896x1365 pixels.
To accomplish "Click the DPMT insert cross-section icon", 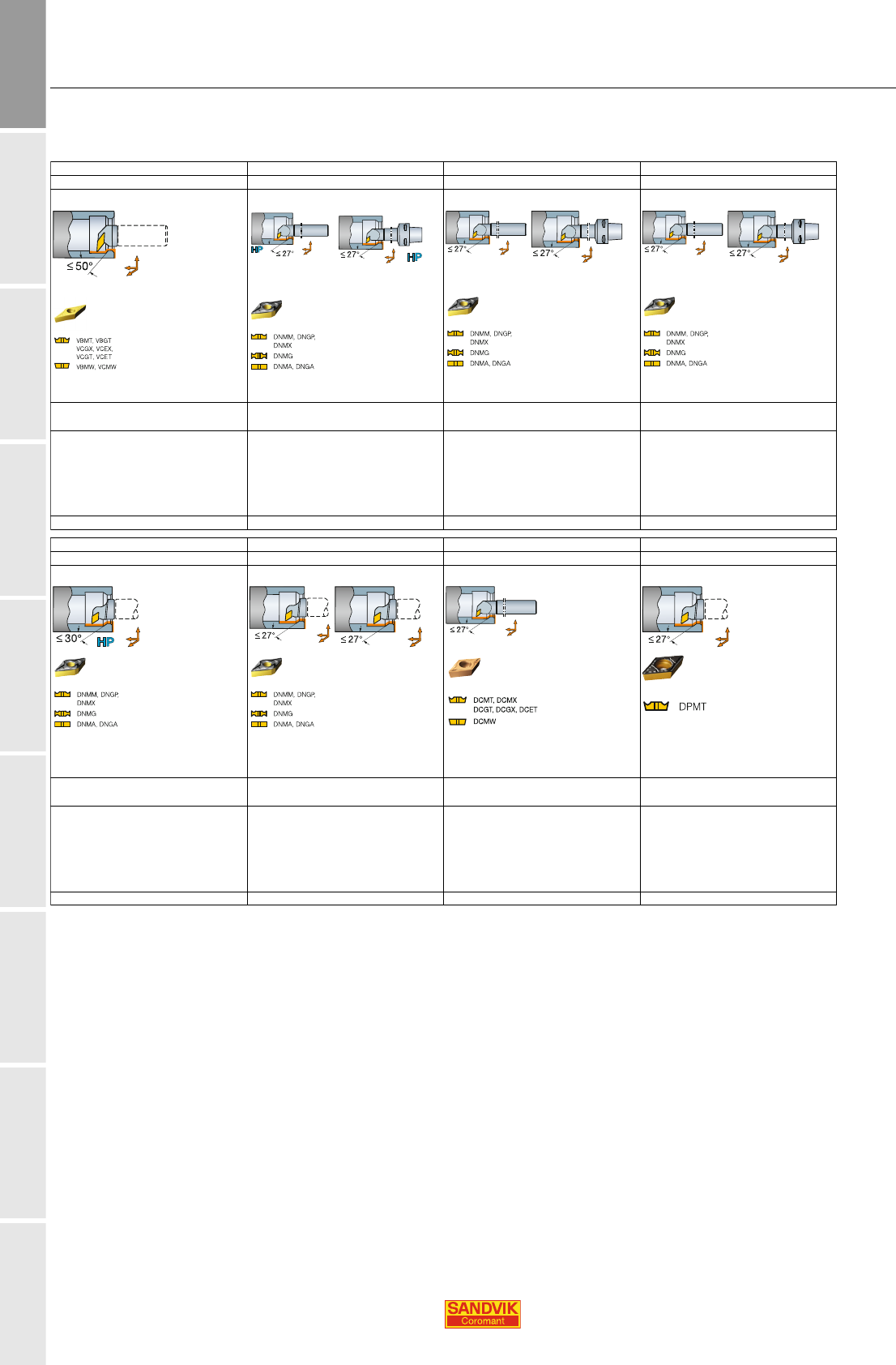I will 655,706.
